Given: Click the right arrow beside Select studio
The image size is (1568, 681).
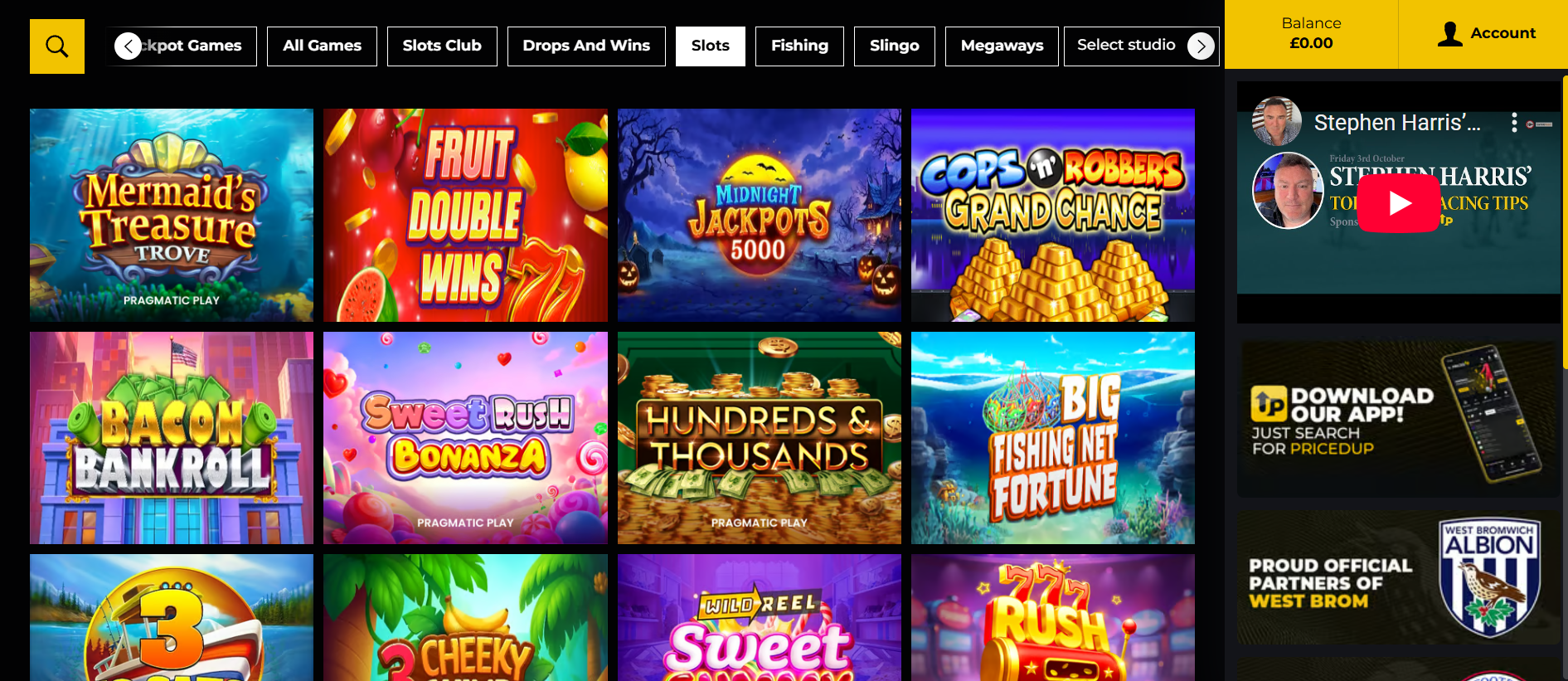Looking at the screenshot, I should click(x=1201, y=46).
